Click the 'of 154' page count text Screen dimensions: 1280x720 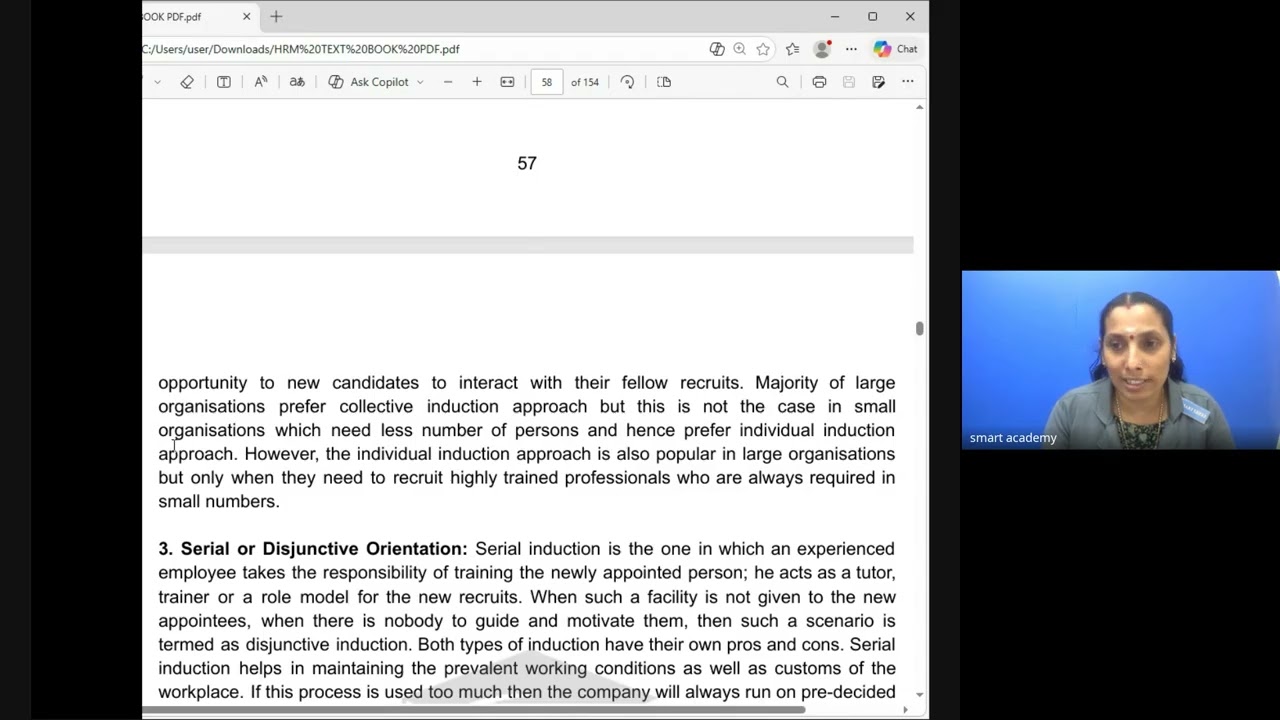pyautogui.click(x=585, y=82)
